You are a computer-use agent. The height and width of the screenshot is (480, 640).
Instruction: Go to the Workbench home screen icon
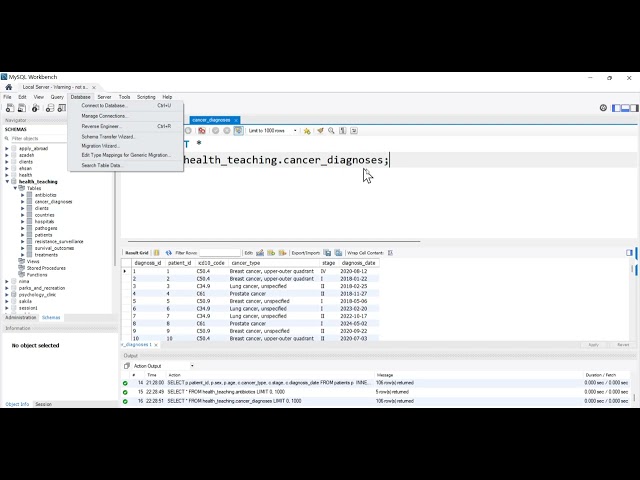(9, 87)
